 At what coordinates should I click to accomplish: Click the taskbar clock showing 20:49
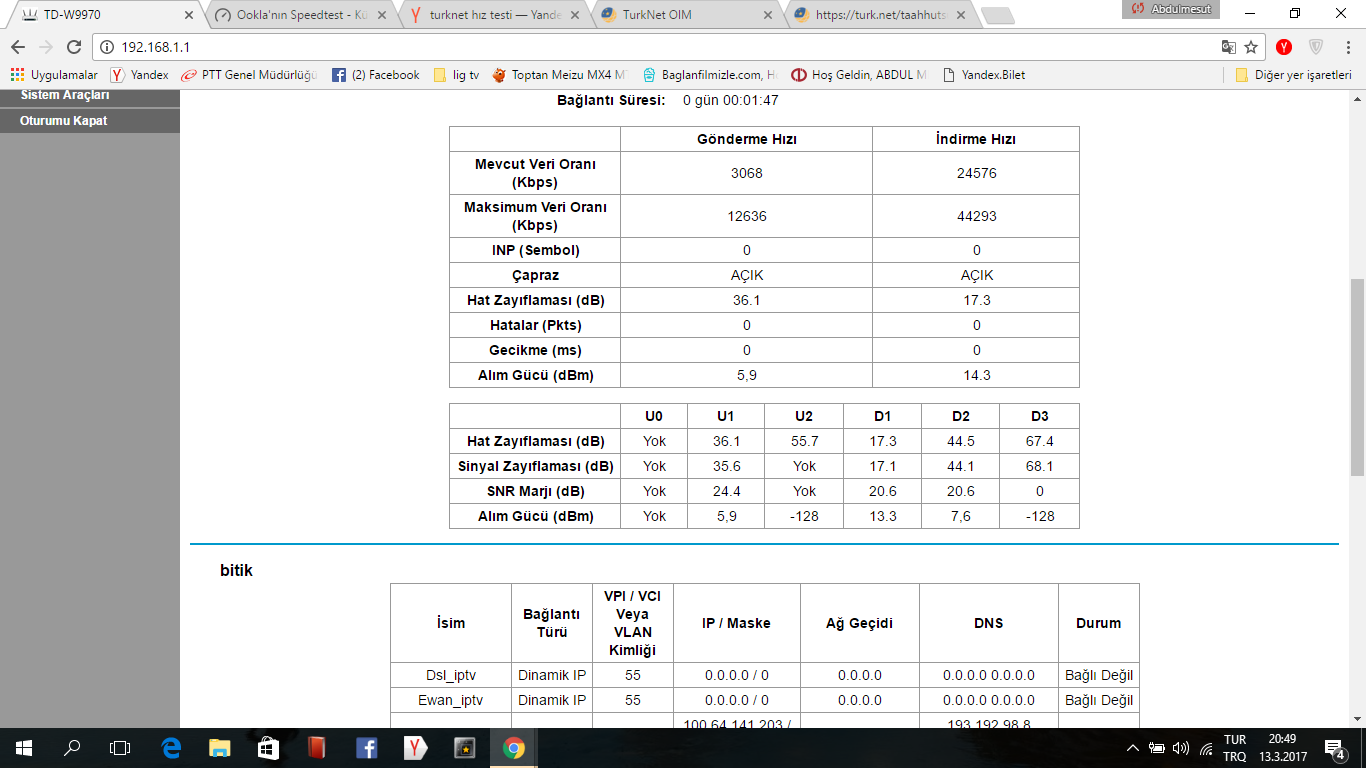(1282, 748)
